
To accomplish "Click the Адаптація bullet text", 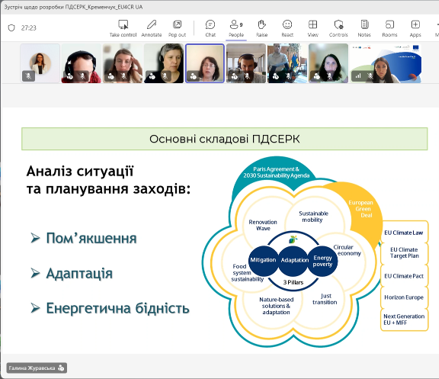I will [x=79, y=274].
